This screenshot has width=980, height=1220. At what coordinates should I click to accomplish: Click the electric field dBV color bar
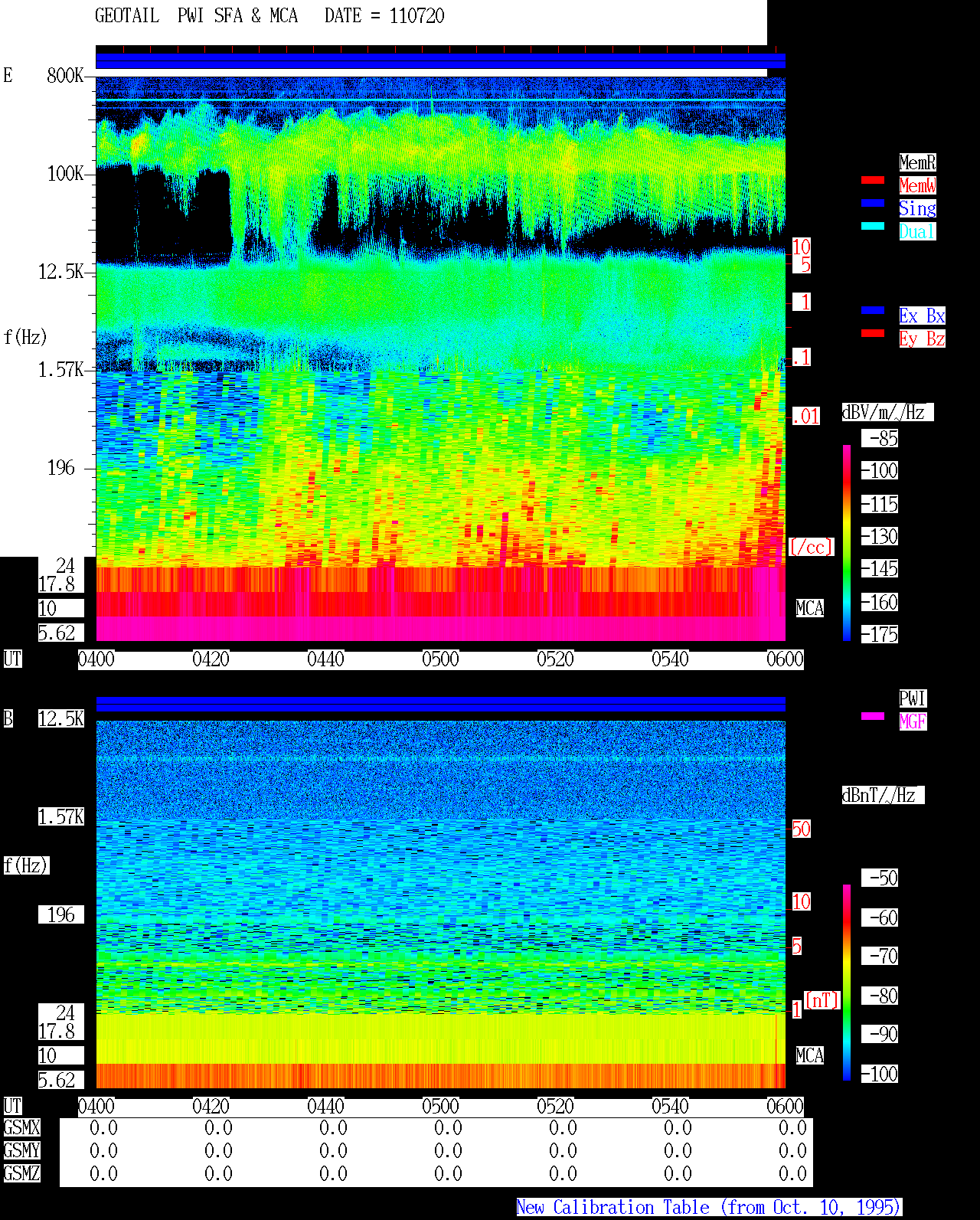847,542
